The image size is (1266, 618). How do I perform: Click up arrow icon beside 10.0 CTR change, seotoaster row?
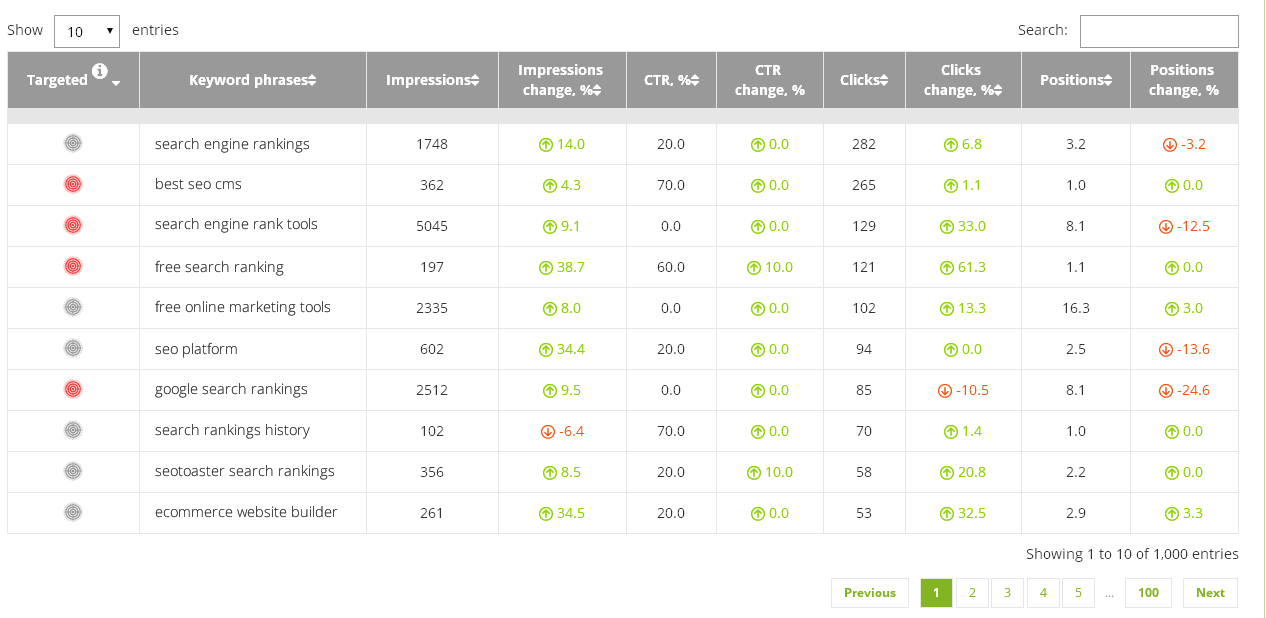754,473
